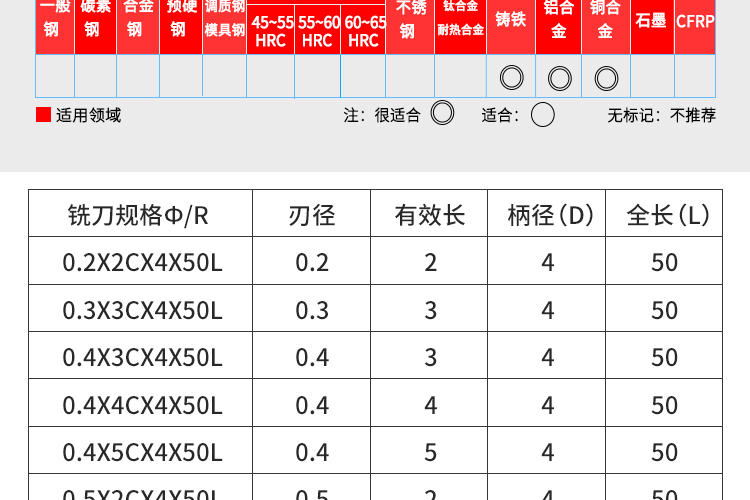Screen dimensions: 750x500
Task: Click the double-circle mark under 铜合金
Action: (606, 77)
